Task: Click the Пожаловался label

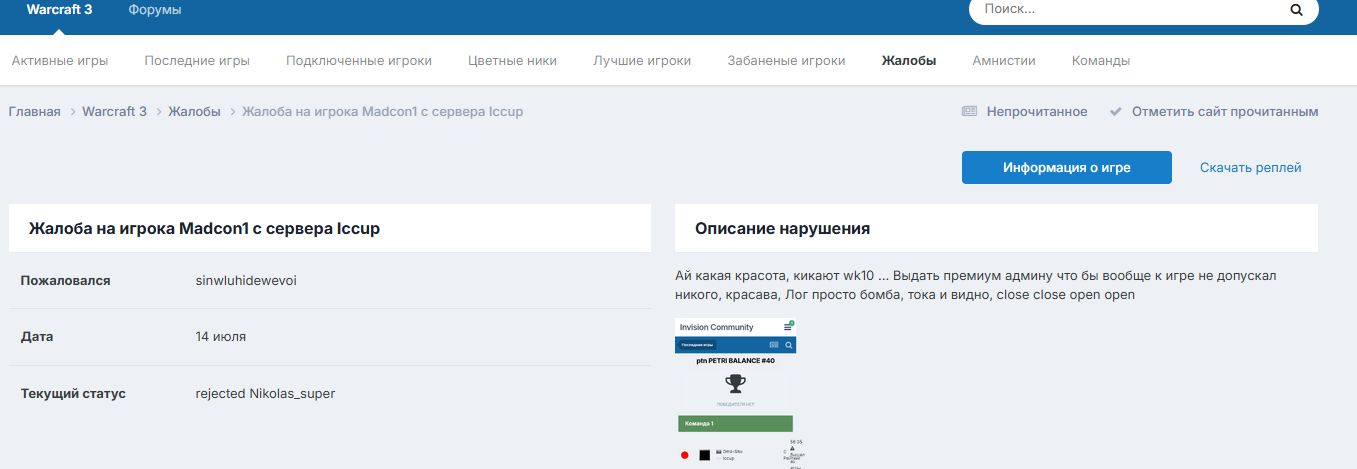Action: click(65, 280)
